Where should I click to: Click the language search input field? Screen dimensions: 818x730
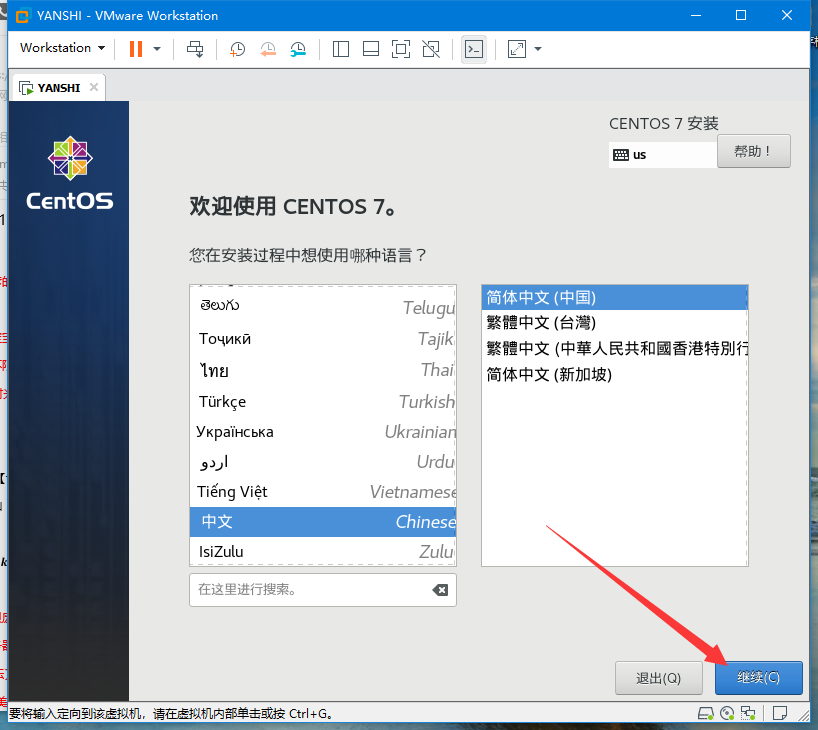click(310, 590)
